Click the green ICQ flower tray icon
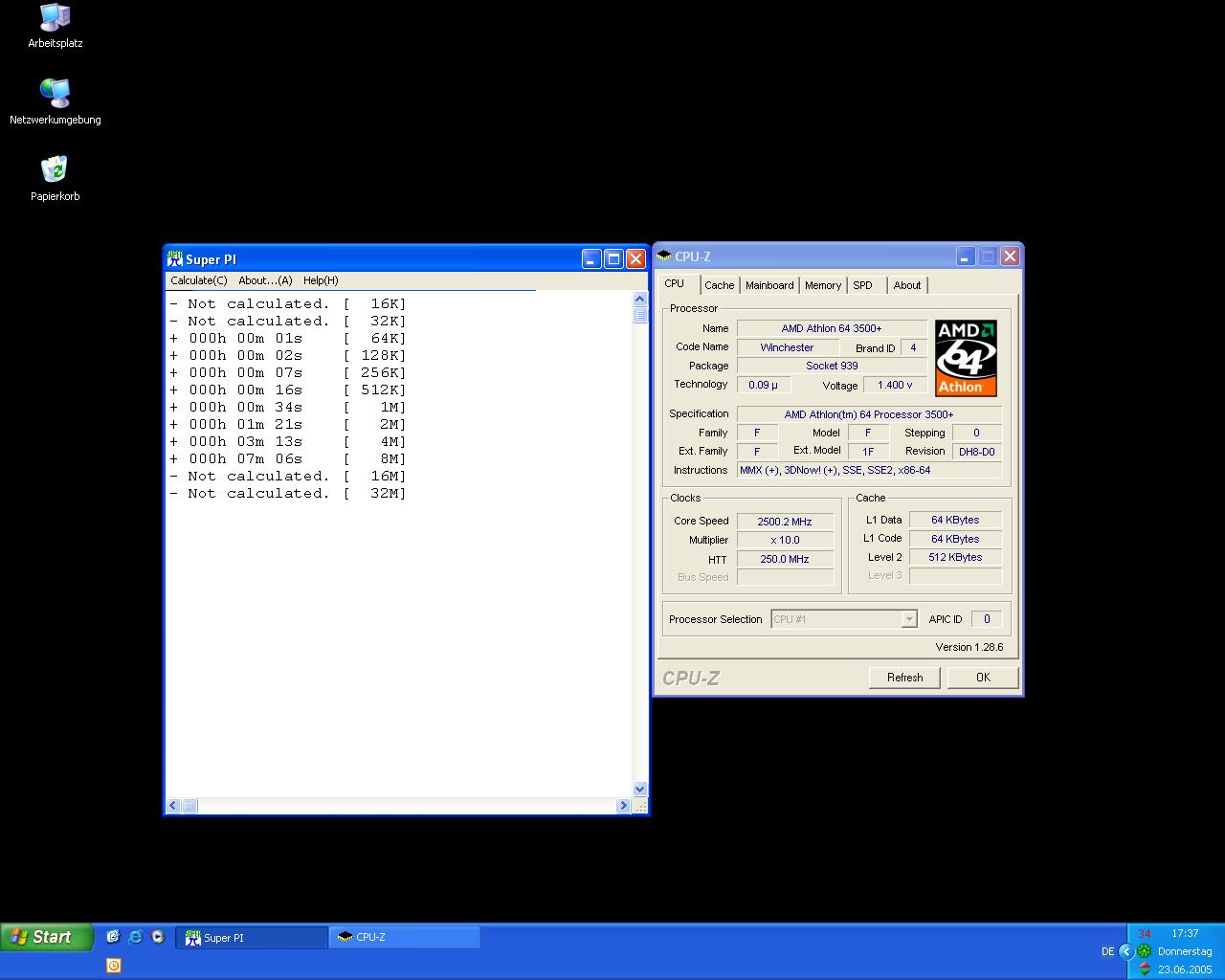1225x980 pixels. pos(1144,951)
